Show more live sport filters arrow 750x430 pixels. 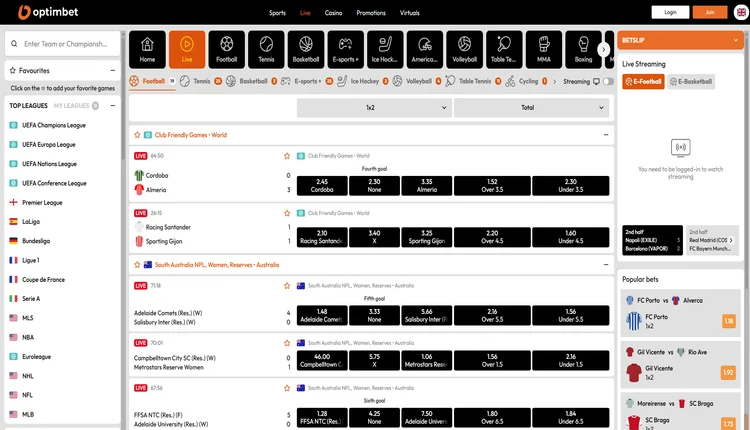click(554, 81)
